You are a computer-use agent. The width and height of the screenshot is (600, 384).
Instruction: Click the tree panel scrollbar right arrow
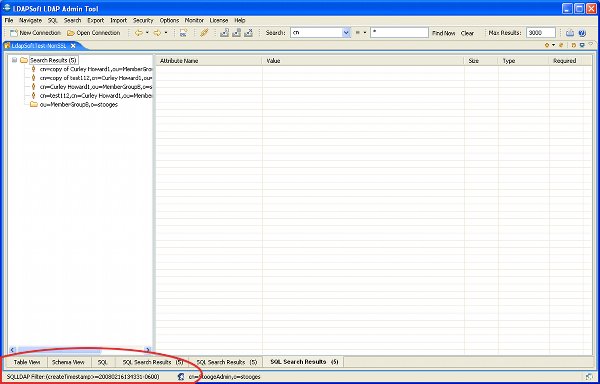(x=148, y=350)
